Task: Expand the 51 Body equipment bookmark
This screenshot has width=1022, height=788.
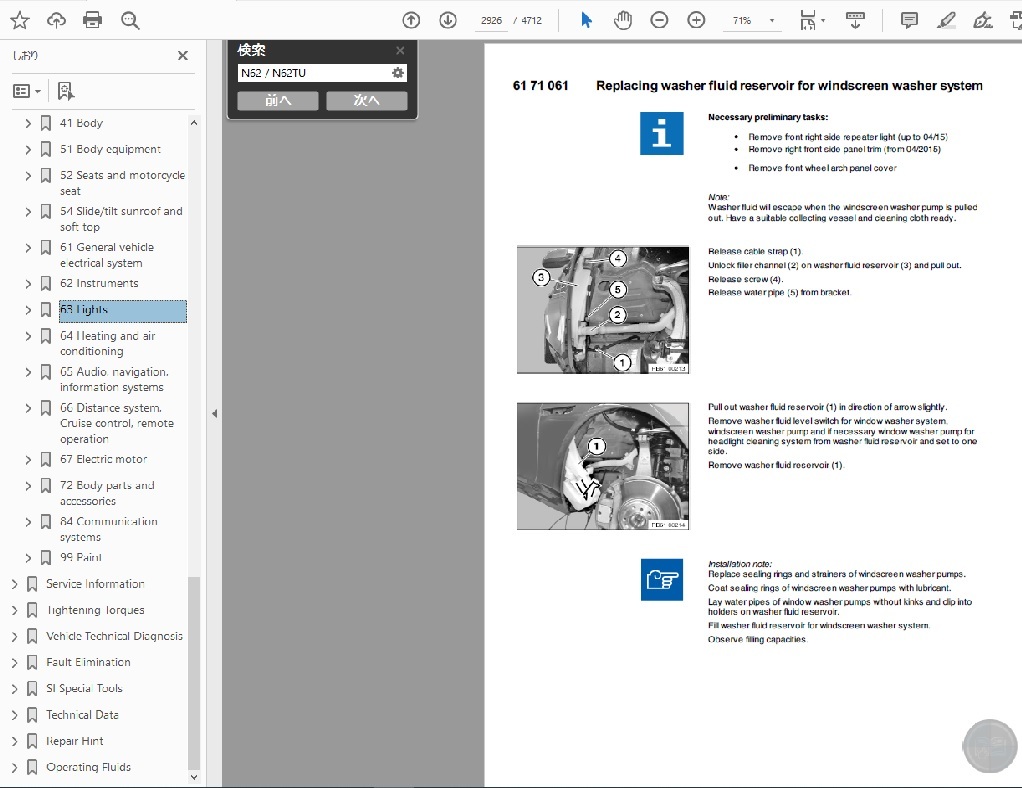Action: [x=27, y=149]
